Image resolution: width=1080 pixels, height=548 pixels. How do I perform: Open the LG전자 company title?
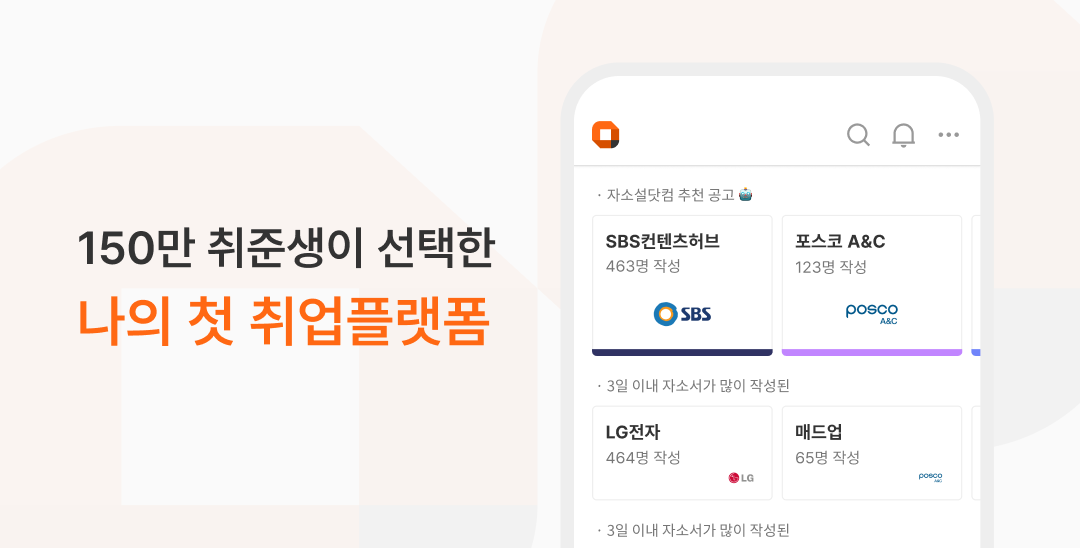pos(633,432)
